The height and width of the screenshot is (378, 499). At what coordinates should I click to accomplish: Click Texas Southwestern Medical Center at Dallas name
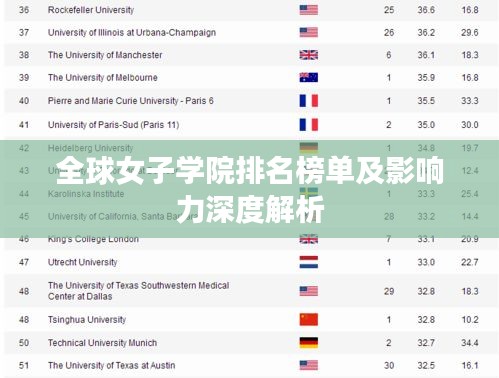[x=138, y=291]
